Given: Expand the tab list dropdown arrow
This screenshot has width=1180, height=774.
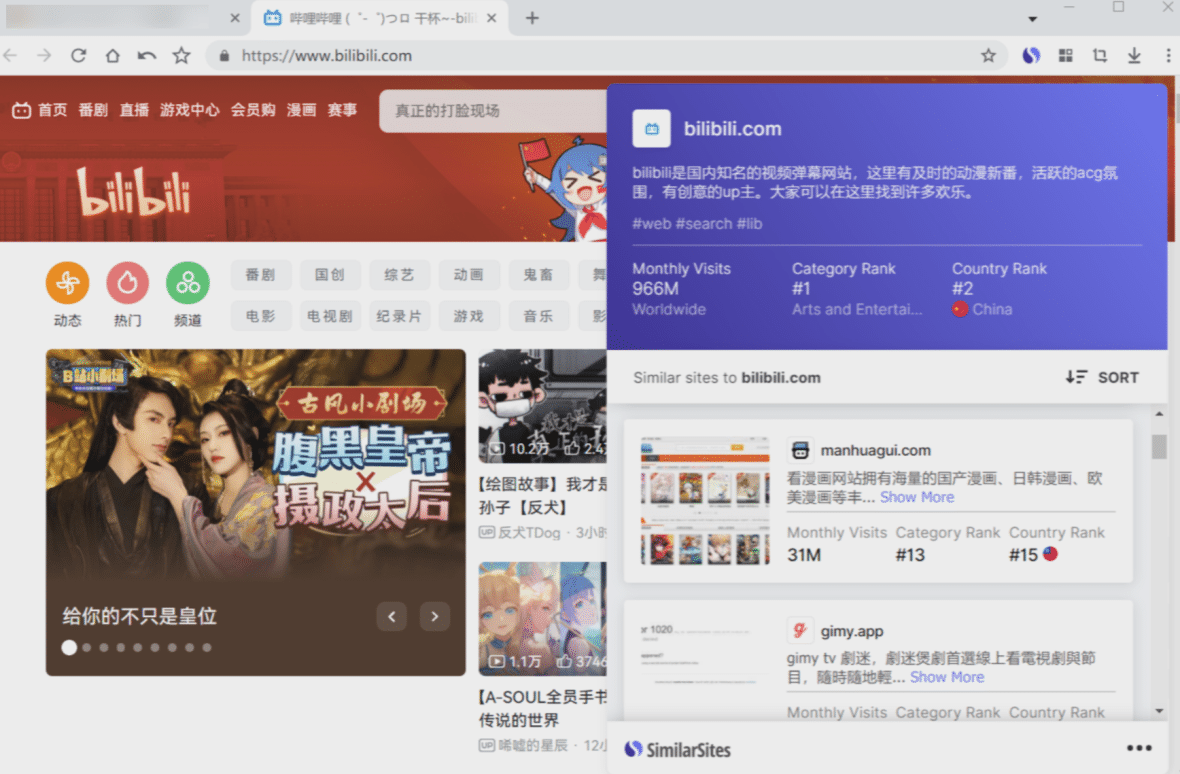Looking at the screenshot, I should coord(1032,19).
